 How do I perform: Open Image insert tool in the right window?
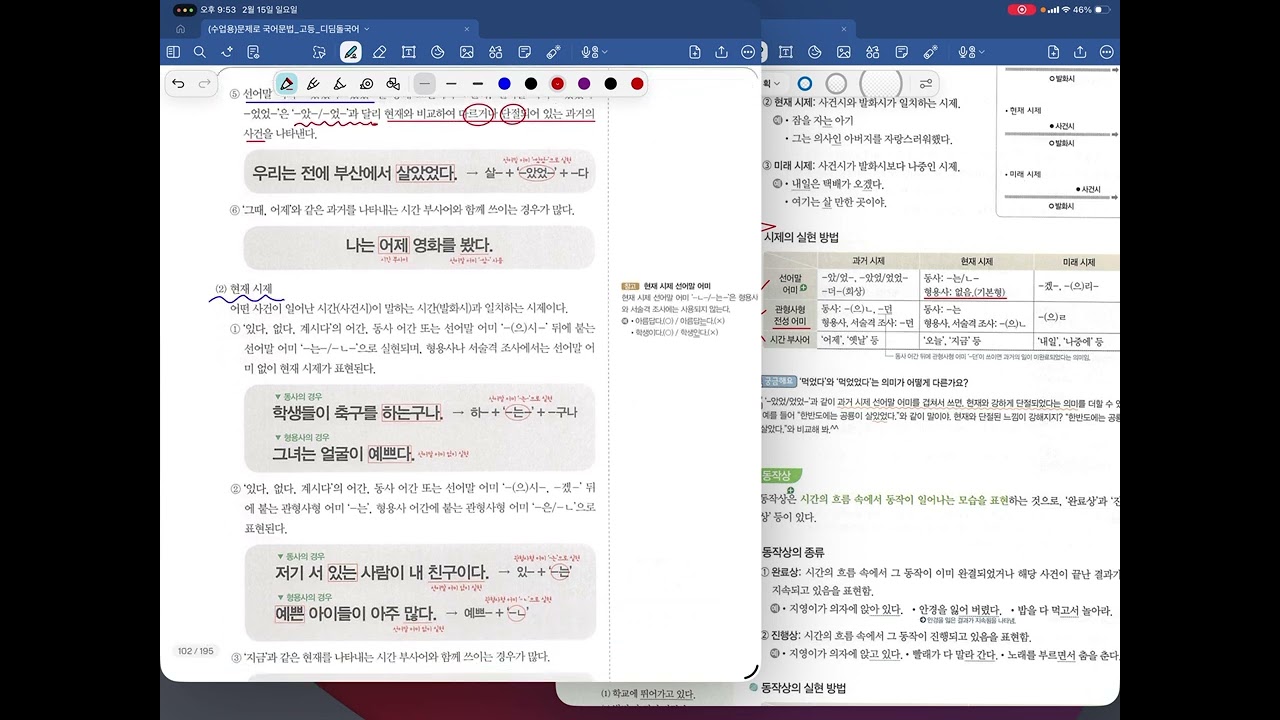coord(844,52)
